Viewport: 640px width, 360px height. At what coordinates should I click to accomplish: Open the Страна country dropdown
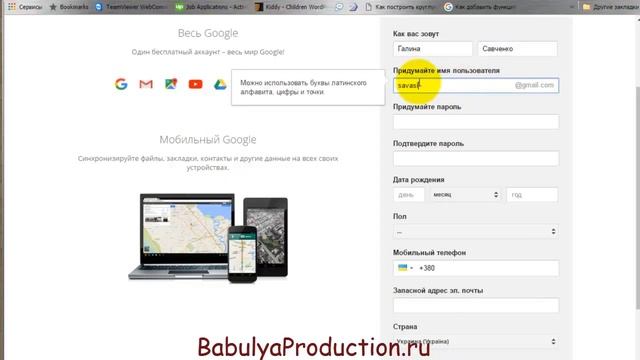pos(476,341)
